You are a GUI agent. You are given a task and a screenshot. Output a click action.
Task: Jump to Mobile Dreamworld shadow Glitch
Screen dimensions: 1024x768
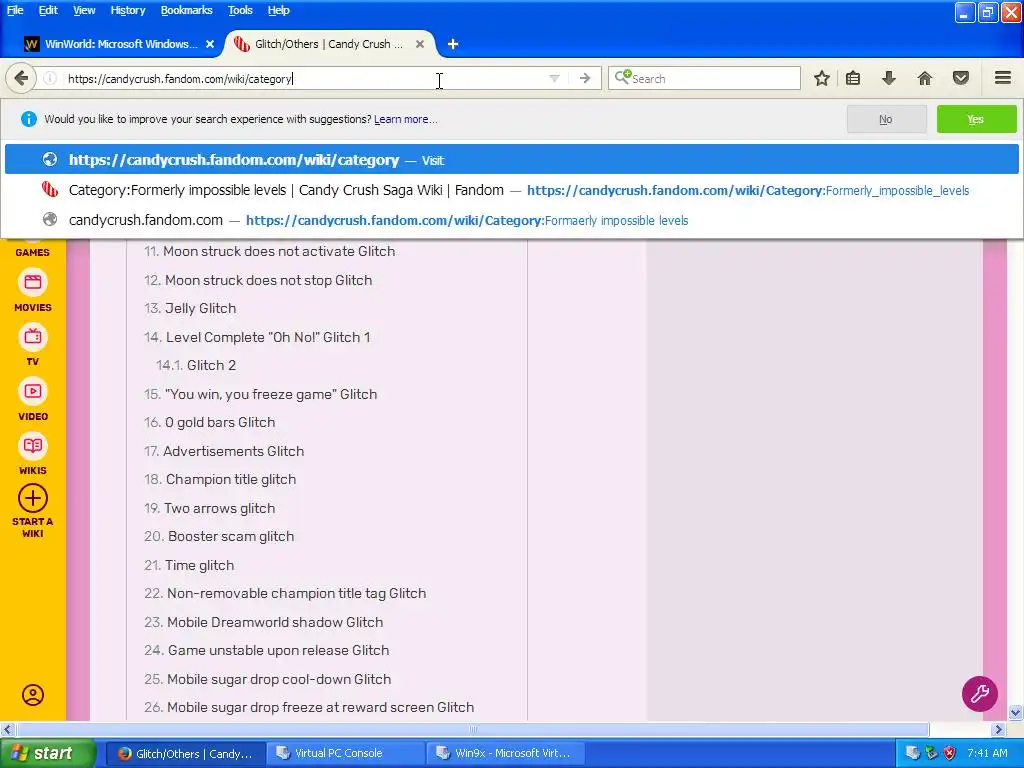click(x=263, y=622)
